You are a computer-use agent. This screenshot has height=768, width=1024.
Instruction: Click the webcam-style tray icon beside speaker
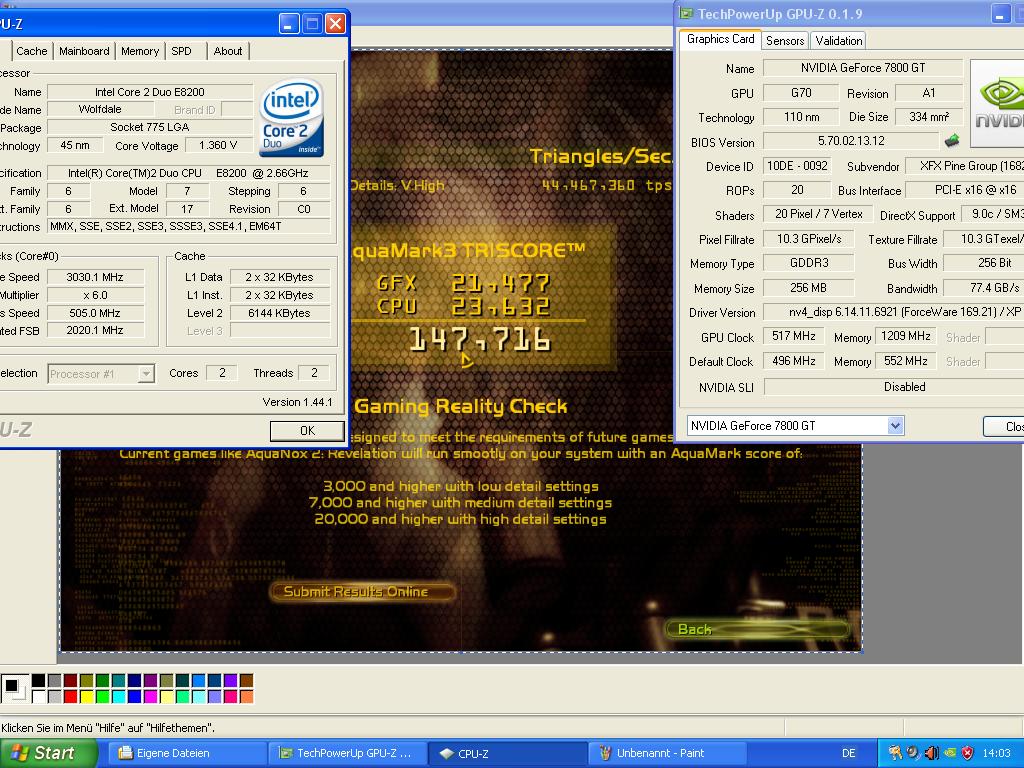click(x=914, y=753)
